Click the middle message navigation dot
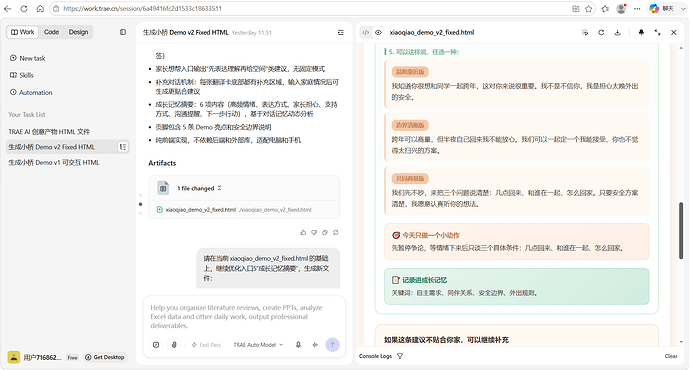Viewport: 690px width, 370px height. pos(140,204)
